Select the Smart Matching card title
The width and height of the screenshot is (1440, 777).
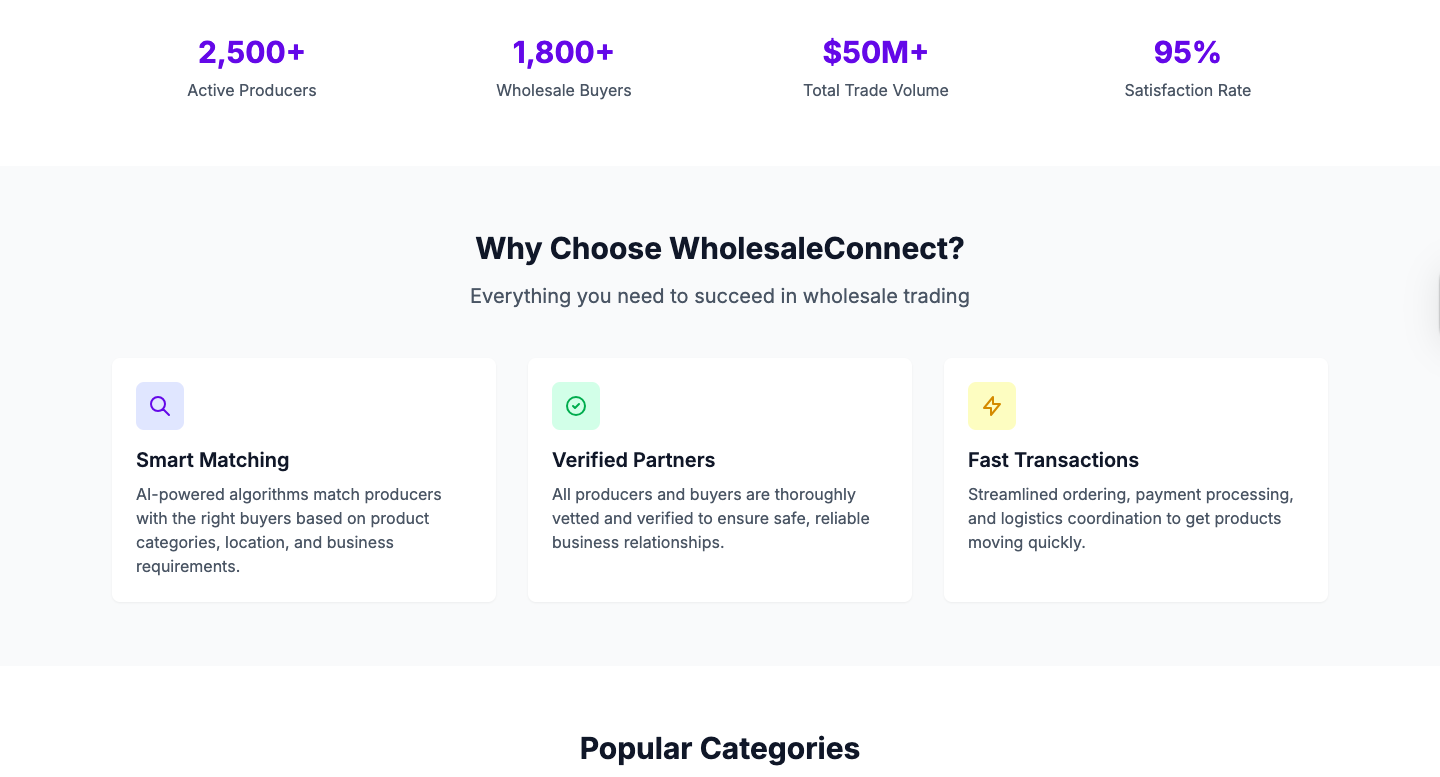213,460
